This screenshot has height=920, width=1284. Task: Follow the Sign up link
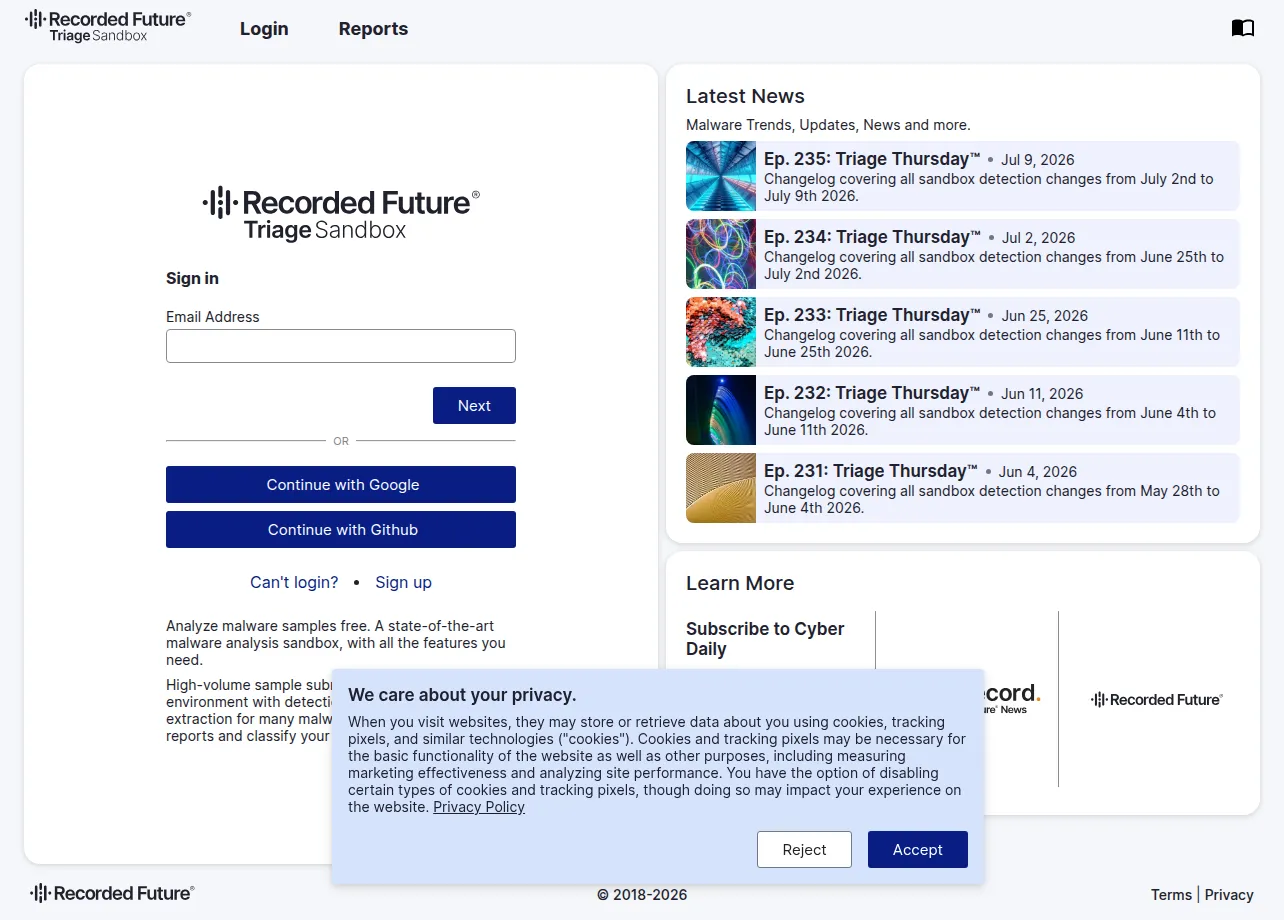404,582
